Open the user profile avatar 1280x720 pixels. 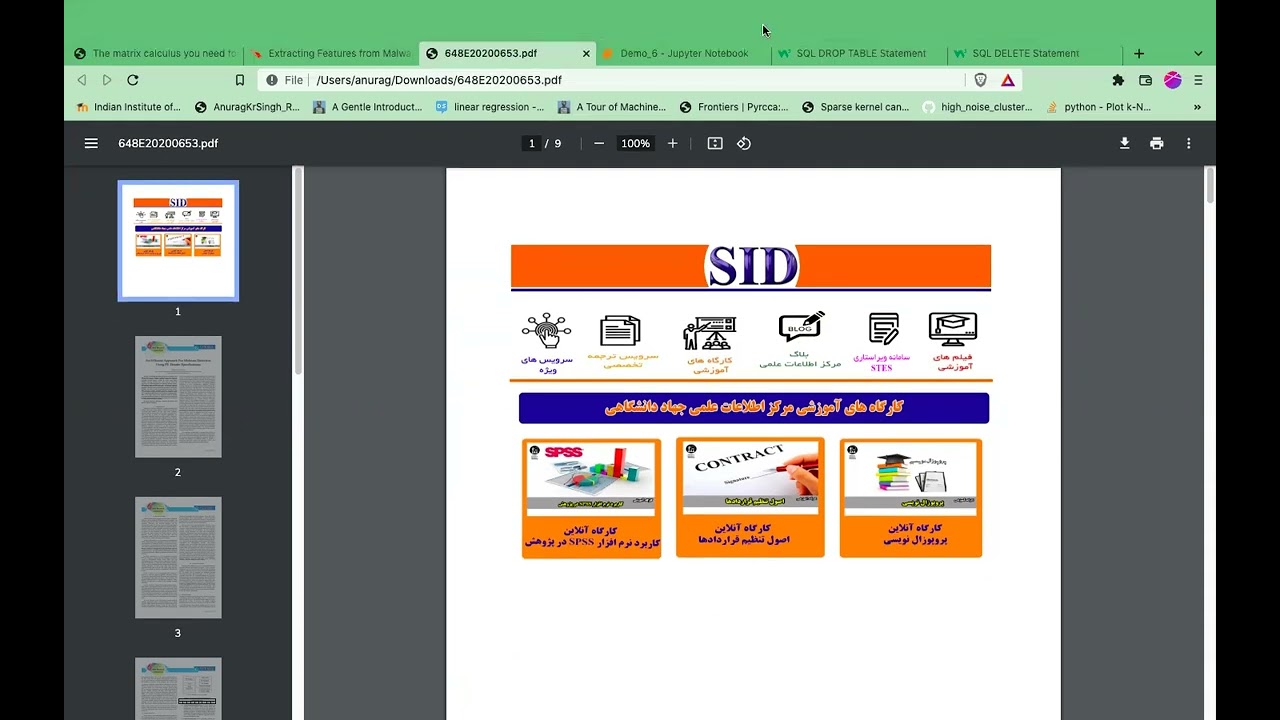pos(1173,80)
